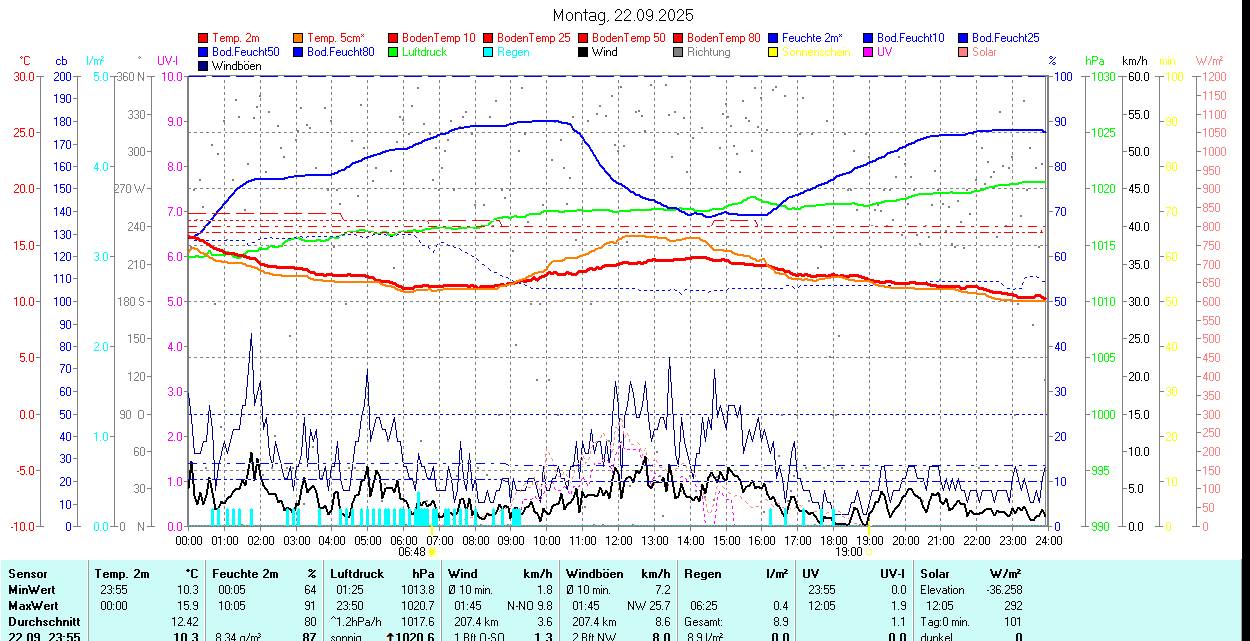Click the Bod.Feucht25 legend color square
1250x641 pixels.
(963, 38)
